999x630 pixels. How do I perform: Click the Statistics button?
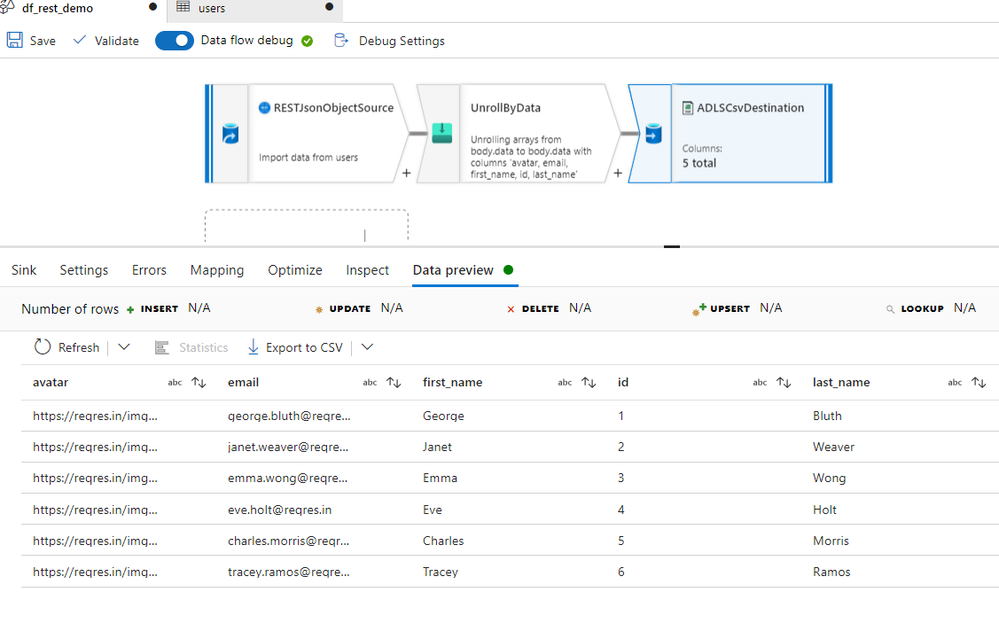point(192,347)
